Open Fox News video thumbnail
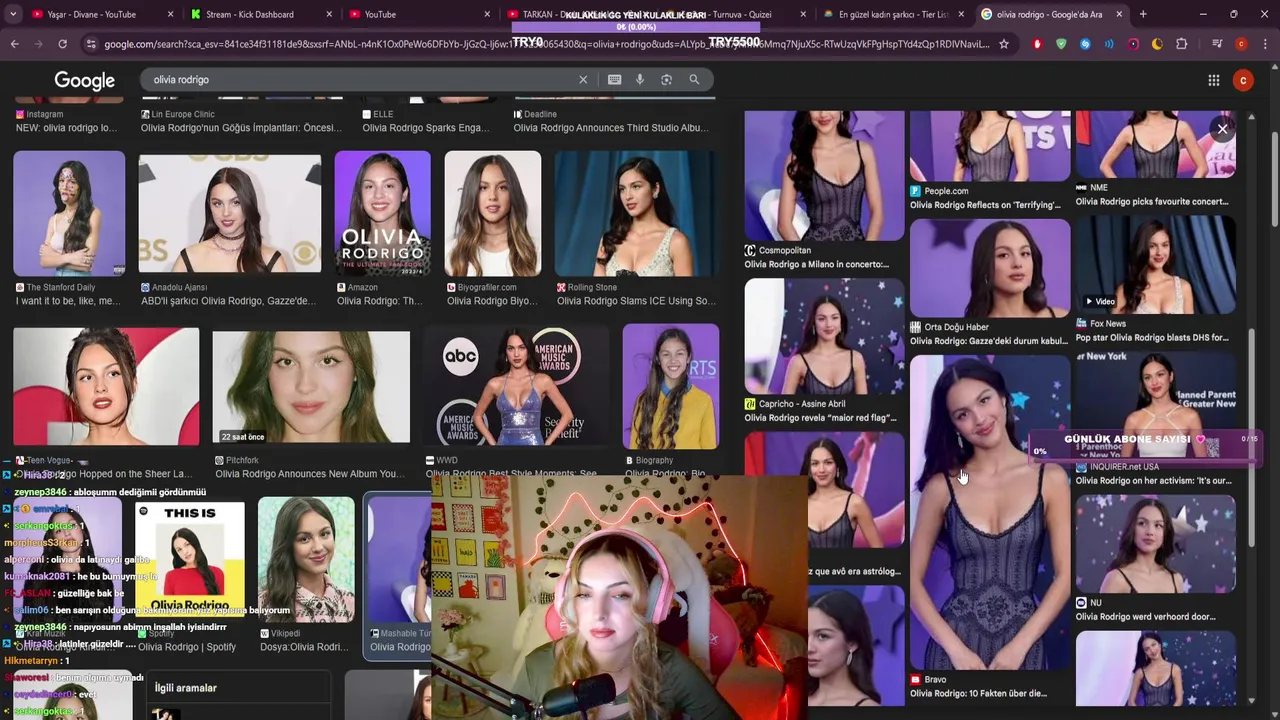This screenshot has height=720, width=1280. [1155, 265]
